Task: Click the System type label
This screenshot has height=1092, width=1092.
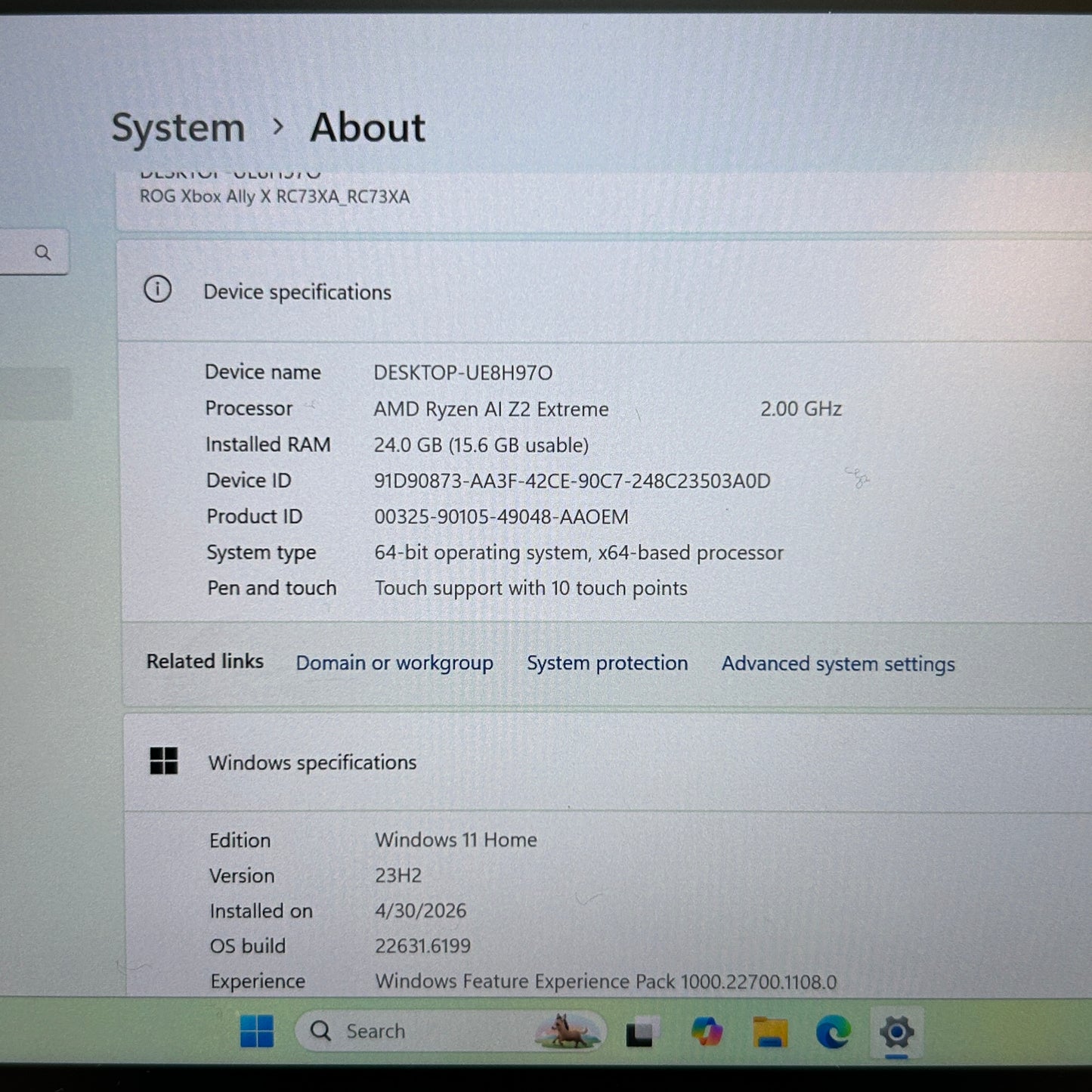Action: [x=261, y=552]
